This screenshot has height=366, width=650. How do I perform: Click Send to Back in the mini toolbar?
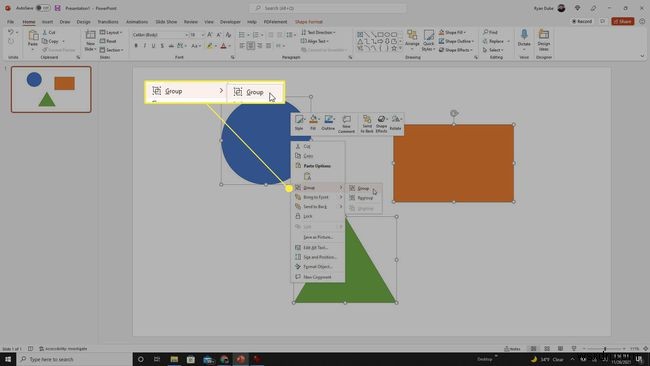click(x=367, y=124)
